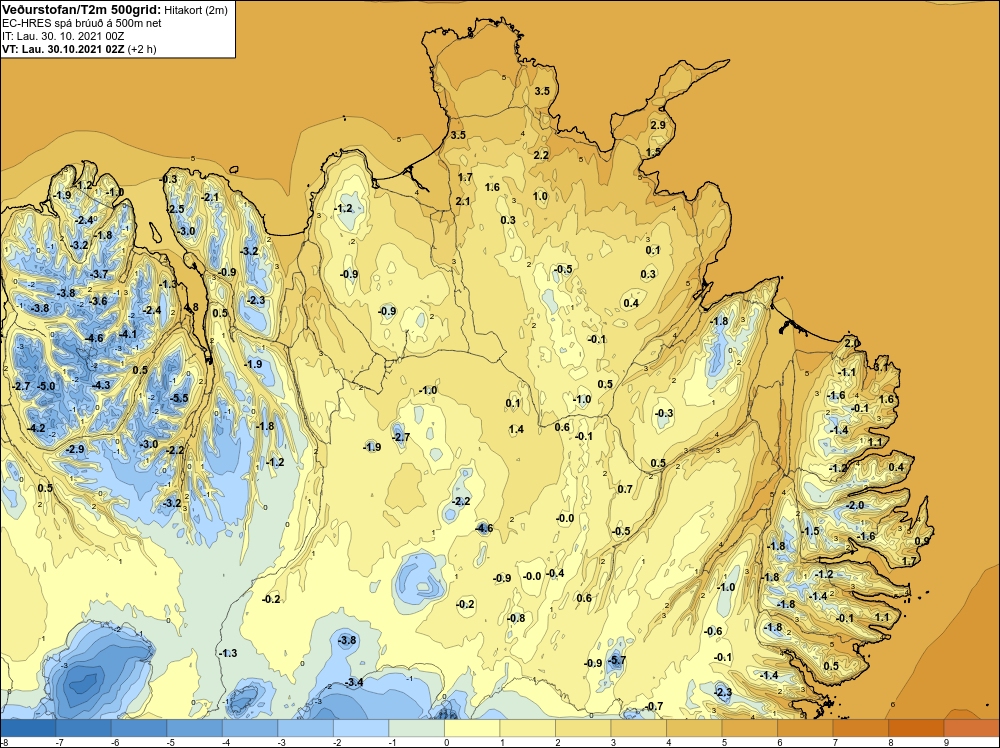Select the 8 to 9 legend color band
The image size is (1000, 748).
(916, 728)
